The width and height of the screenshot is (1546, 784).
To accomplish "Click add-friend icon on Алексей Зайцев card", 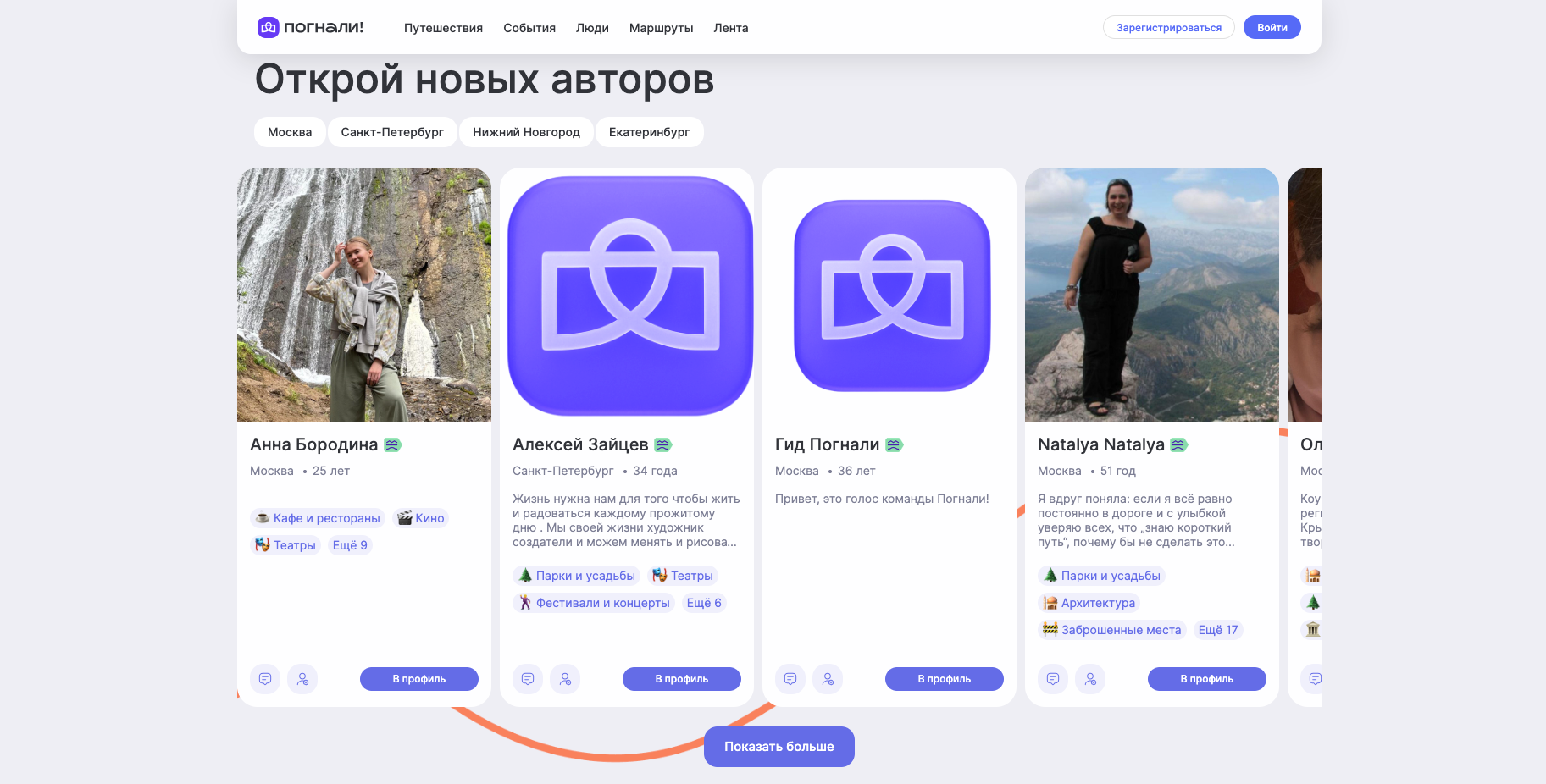I will (565, 679).
